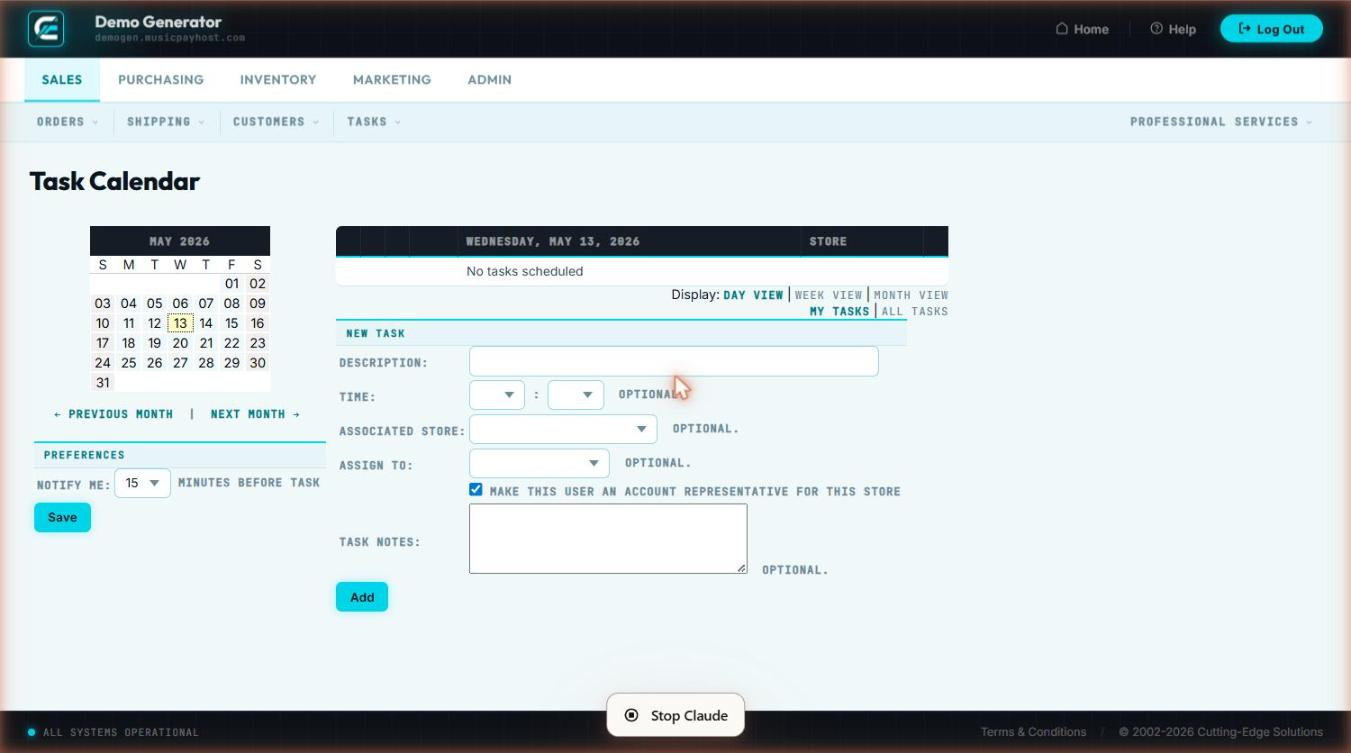
Task: Switch display to Month View
Action: 911,295
